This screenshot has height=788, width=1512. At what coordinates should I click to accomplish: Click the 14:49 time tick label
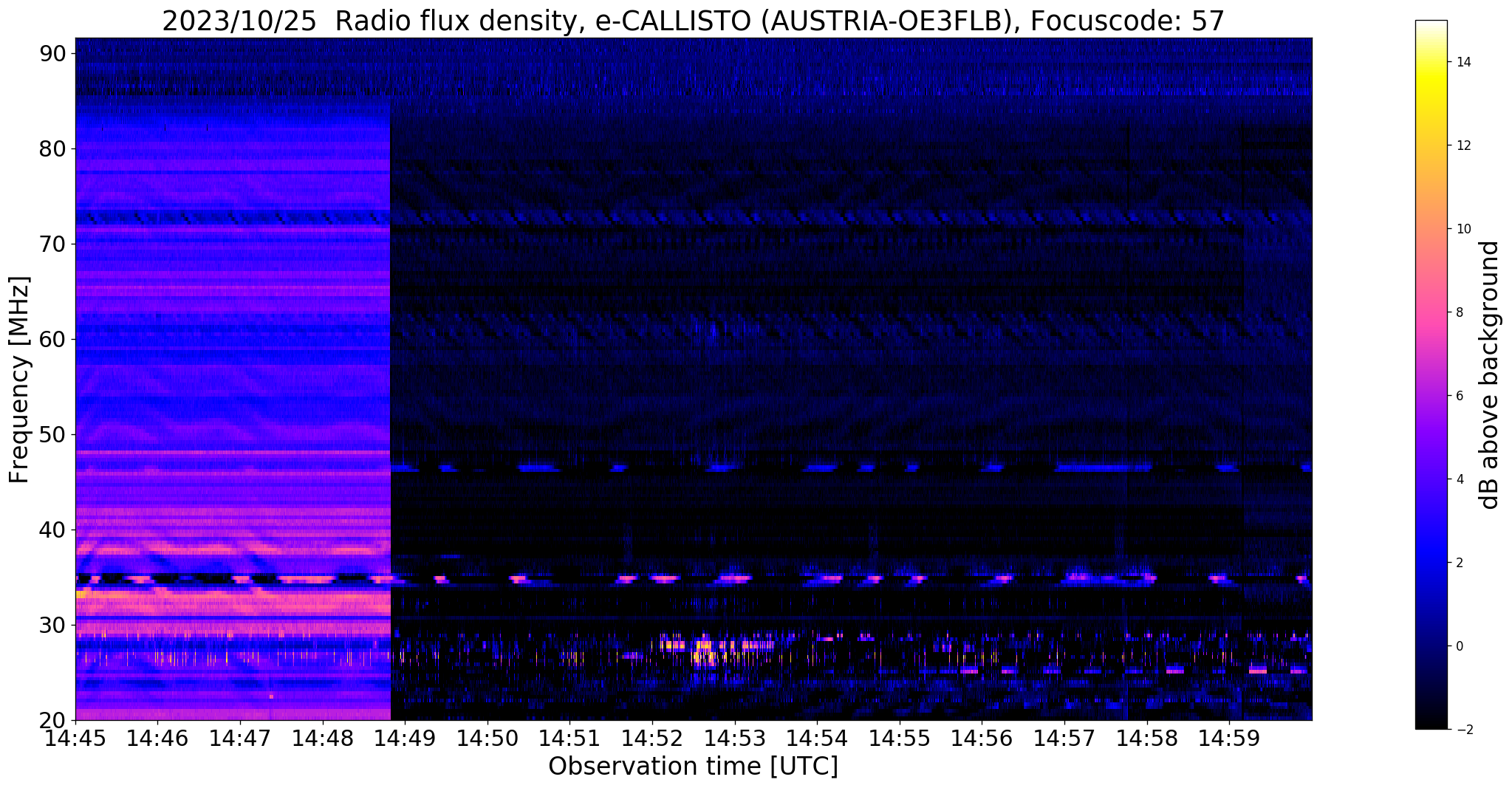click(405, 738)
